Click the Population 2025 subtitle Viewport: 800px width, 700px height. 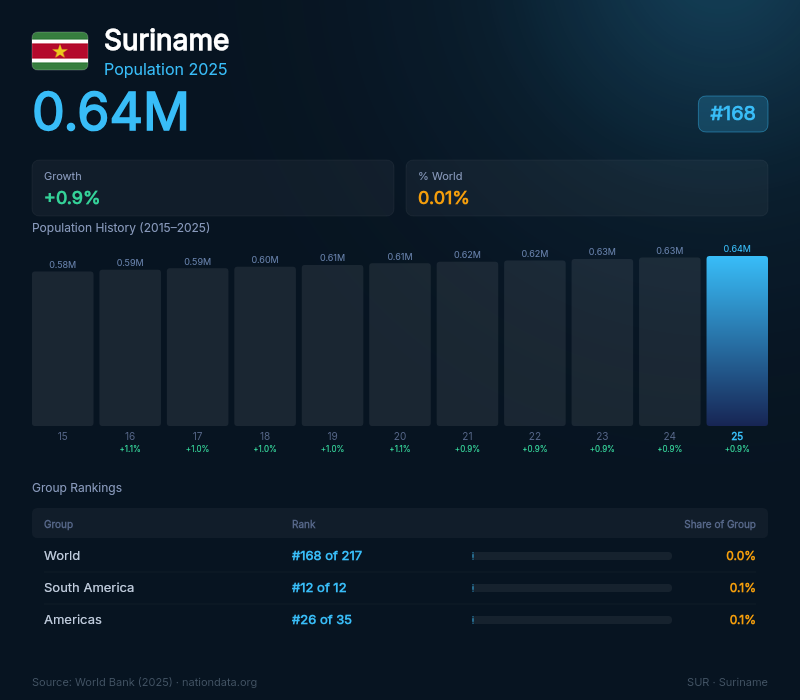pos(165,69)
